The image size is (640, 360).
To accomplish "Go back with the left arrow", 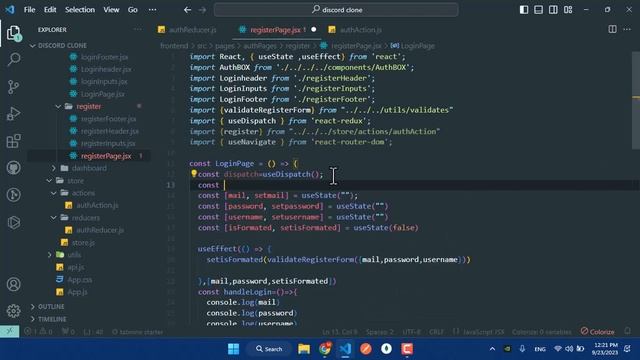I will click(187, 10).
